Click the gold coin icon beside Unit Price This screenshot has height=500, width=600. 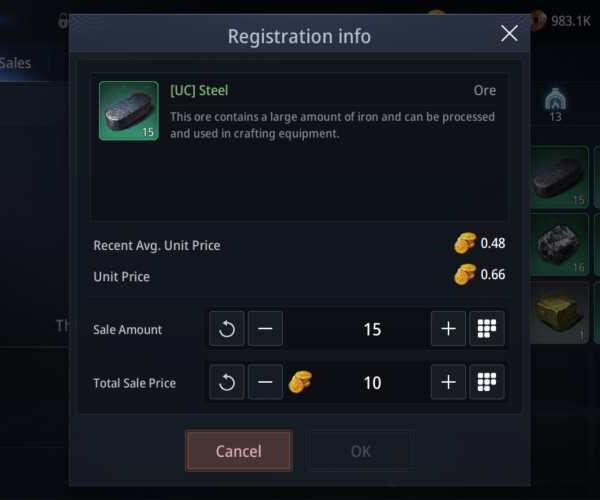click(x=465, y=275)
